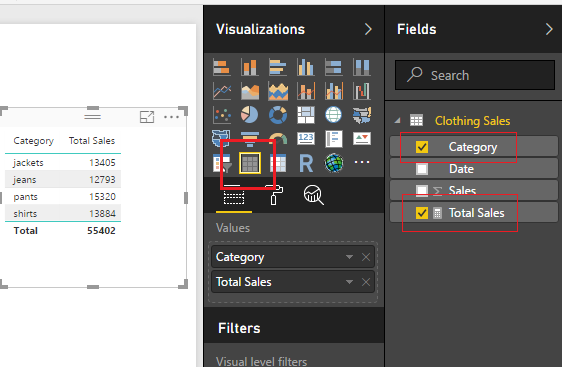
Task: Collapse the Clothing Sales table tree
Action: point(397,121)
